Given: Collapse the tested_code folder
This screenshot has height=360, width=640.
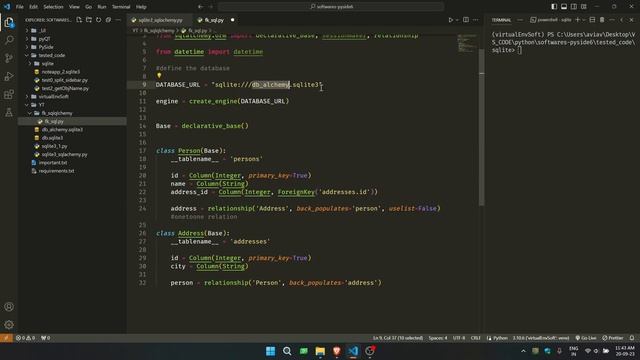Looking at the screenshot, I should point(51,55).
